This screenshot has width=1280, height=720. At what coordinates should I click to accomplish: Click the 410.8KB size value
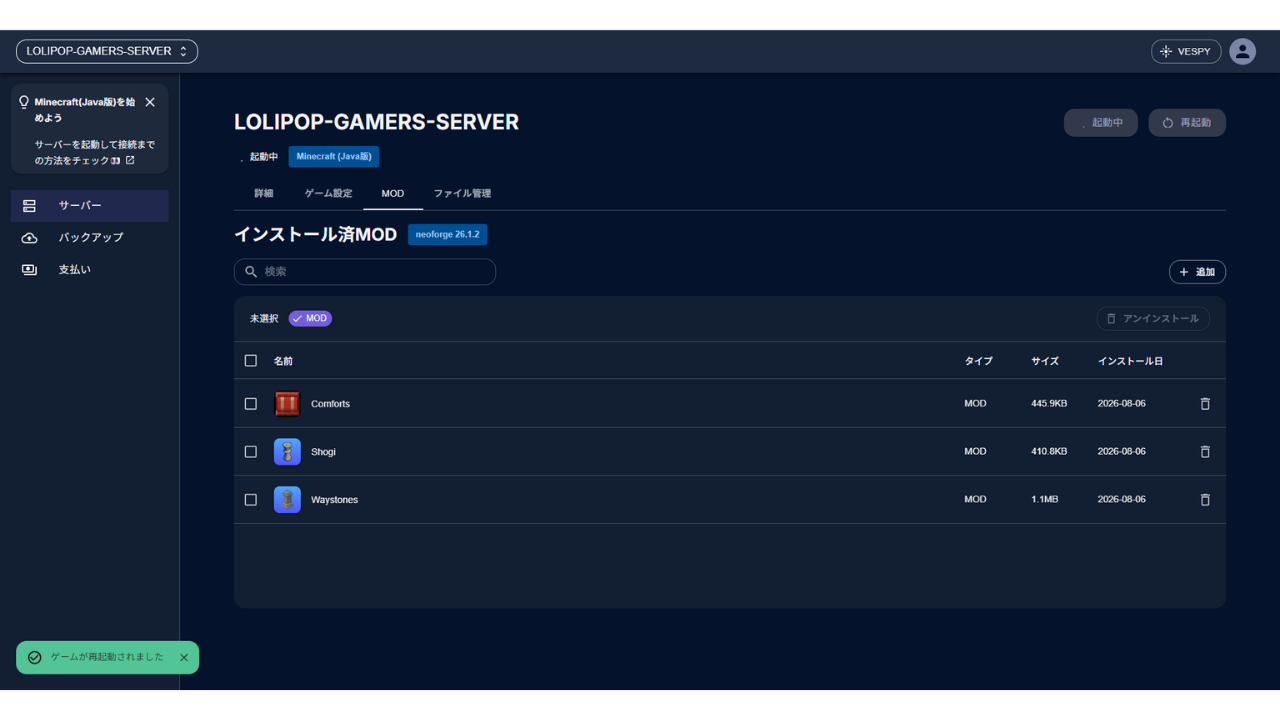pyautogui.click(x=1049, y=452)
